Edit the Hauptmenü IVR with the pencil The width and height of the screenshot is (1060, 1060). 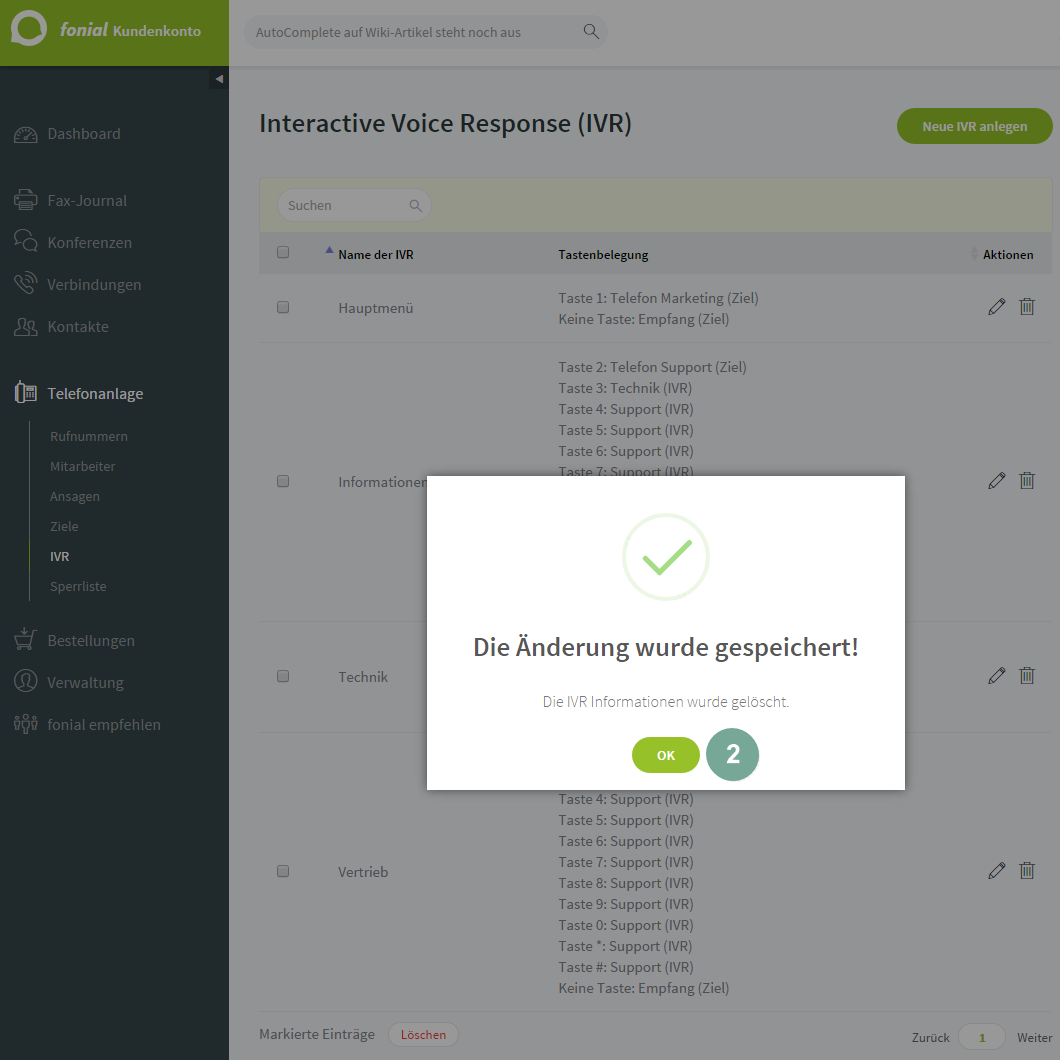996,307
